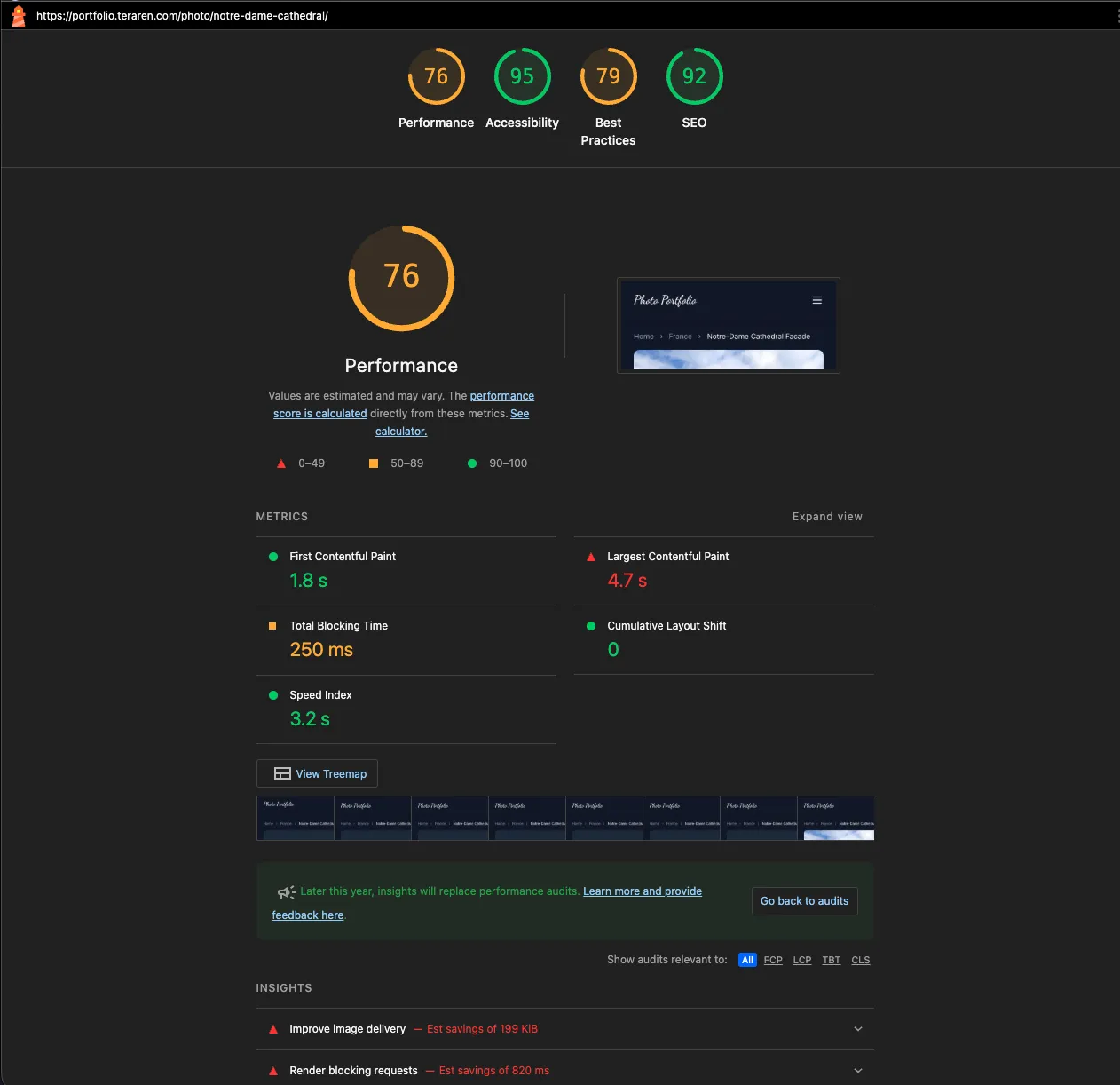Filter audits by TBT
Image resolution: width=1120 pixels, height=1085 pixels.
click(831, 960)
